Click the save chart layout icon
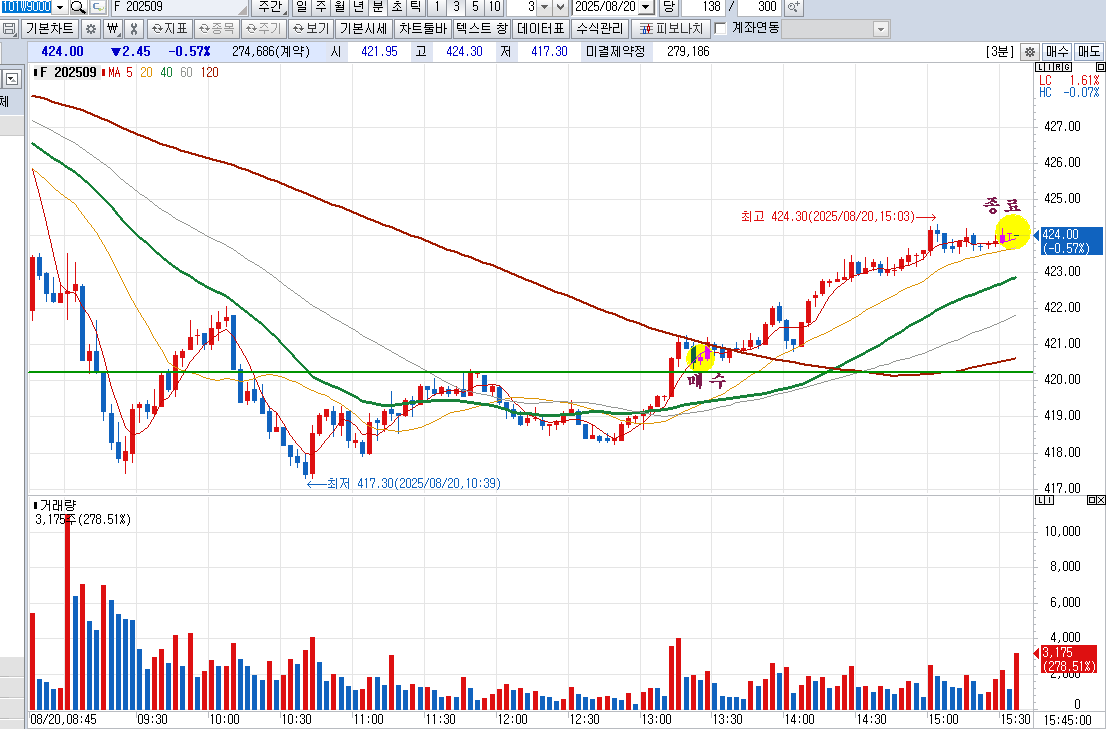The image size is (1106, 729). [10, 29]
